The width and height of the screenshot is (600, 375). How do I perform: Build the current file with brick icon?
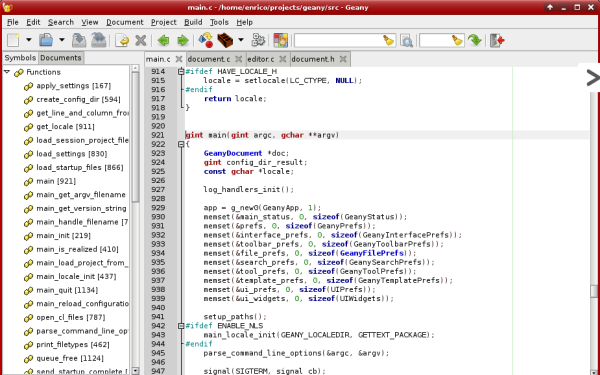click(225, 40)
